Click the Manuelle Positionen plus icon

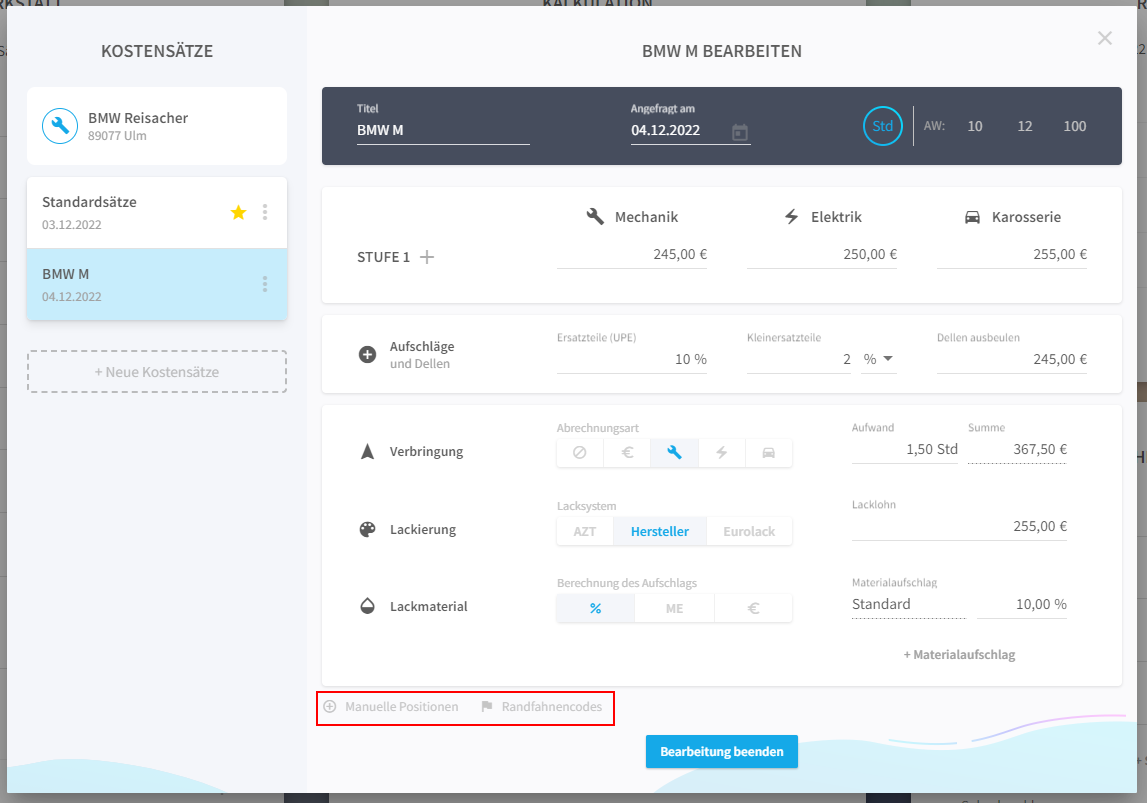330,706
